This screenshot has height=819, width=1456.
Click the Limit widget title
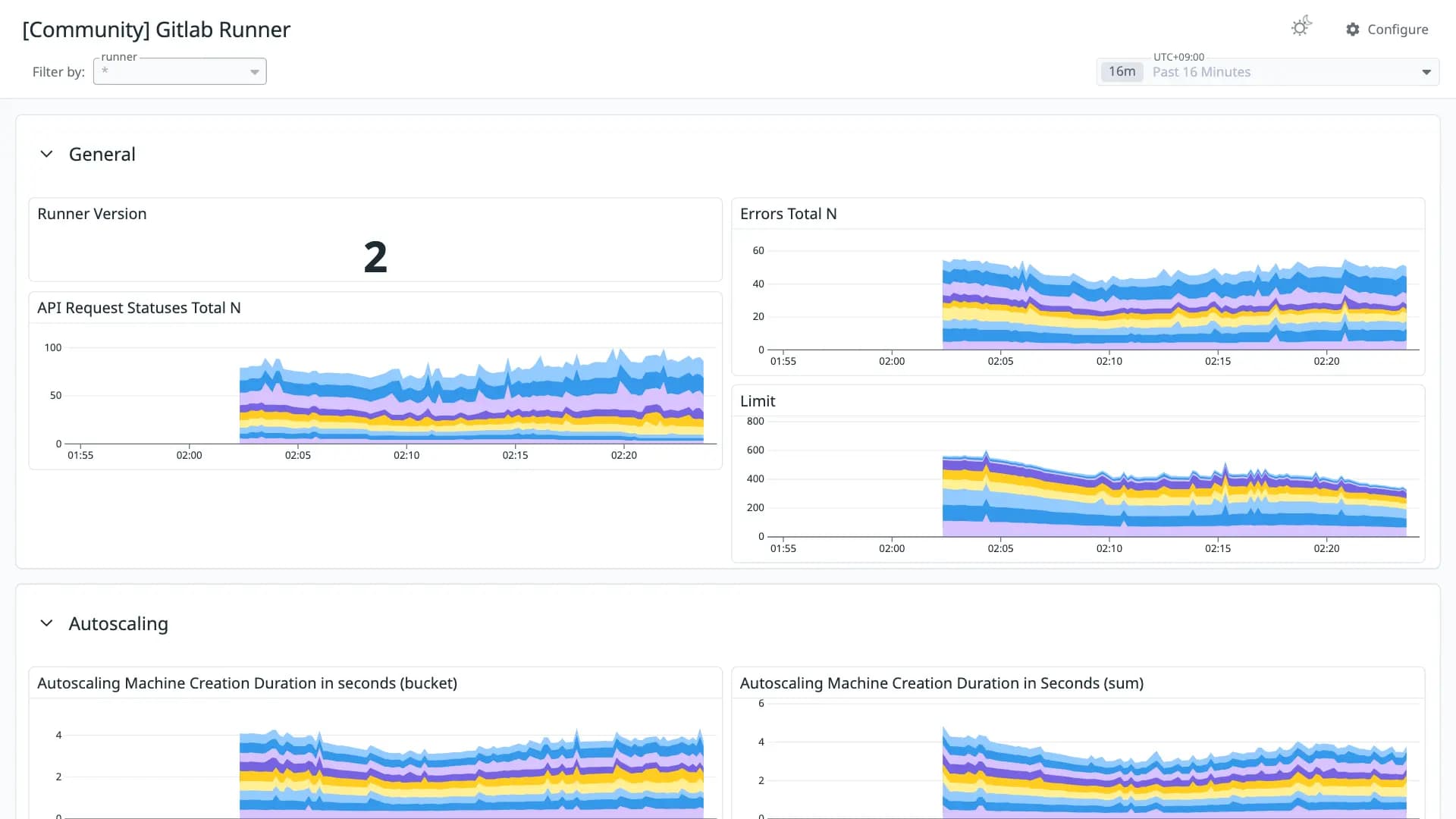pyautogui.click(x=758, y=401)
